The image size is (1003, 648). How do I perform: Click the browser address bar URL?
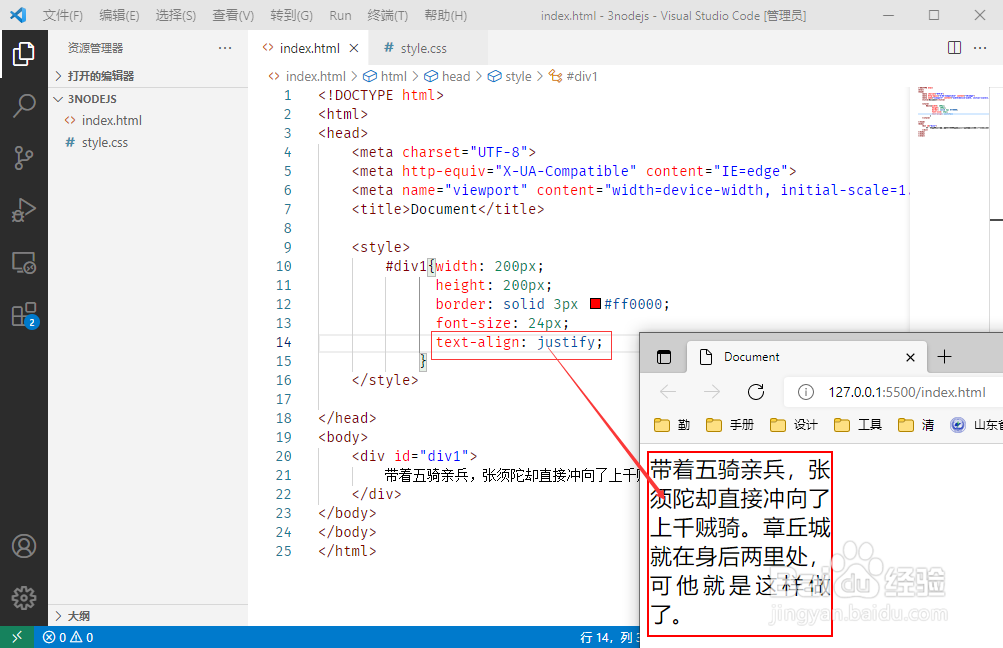click(906, 392)
